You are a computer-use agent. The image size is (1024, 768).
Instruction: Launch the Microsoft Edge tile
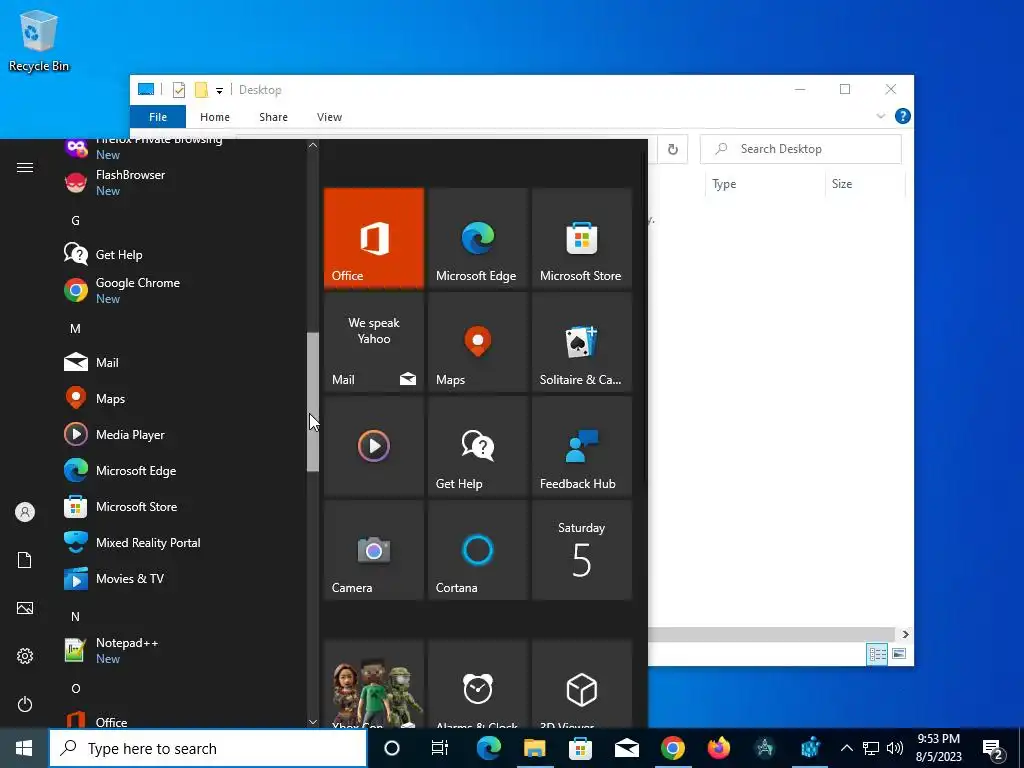click(477, 238)
